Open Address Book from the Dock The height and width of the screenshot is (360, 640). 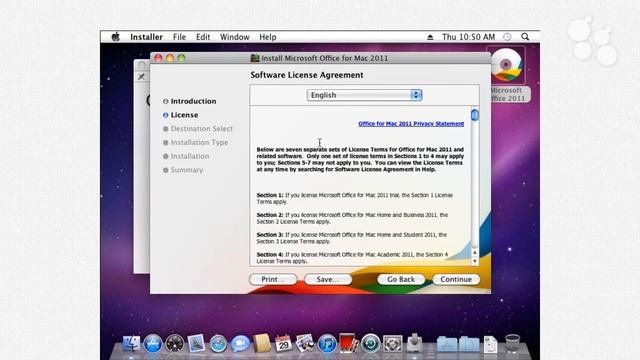coord(262,344)
